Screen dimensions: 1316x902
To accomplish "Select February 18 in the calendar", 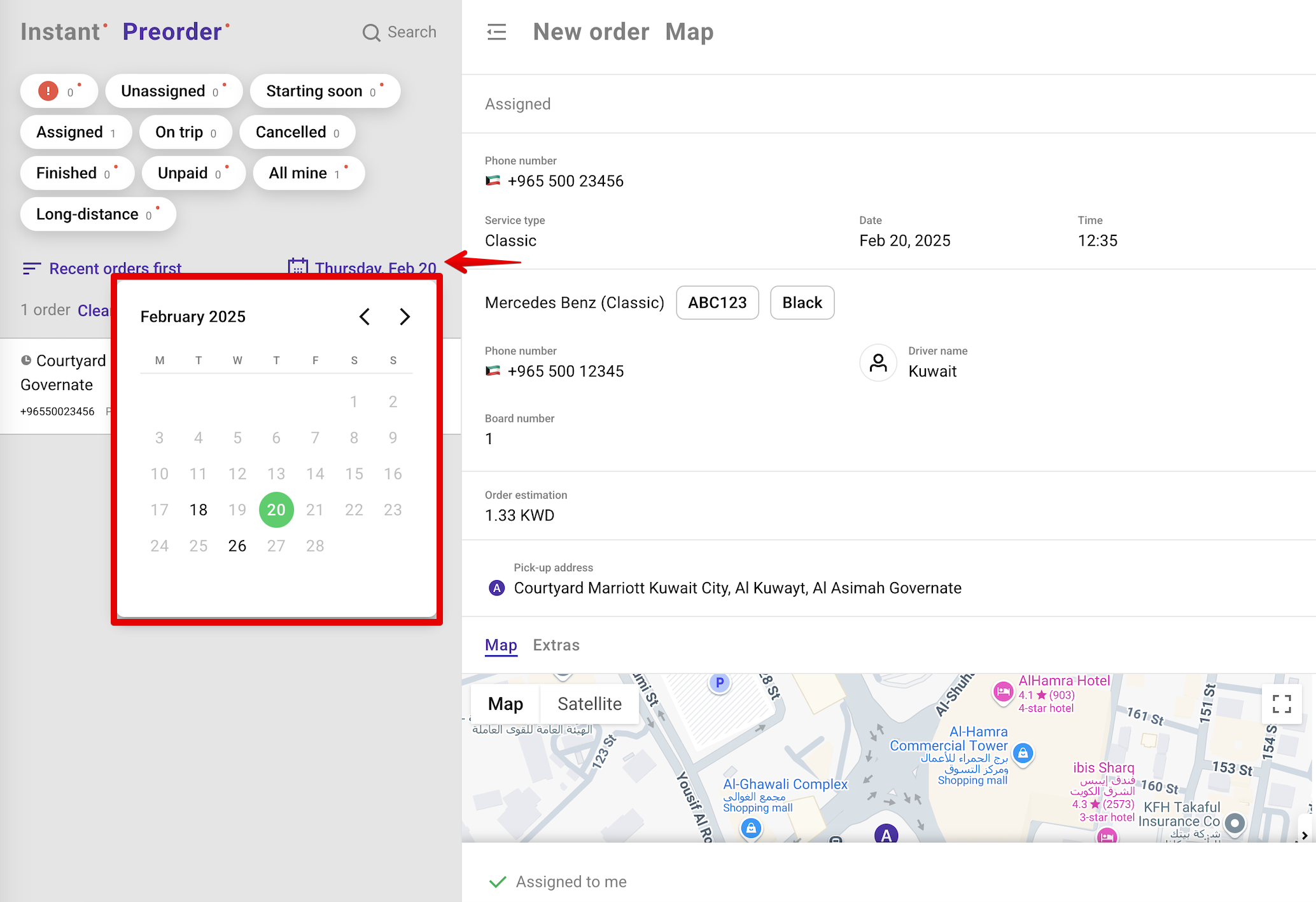I will coord(199,510).
